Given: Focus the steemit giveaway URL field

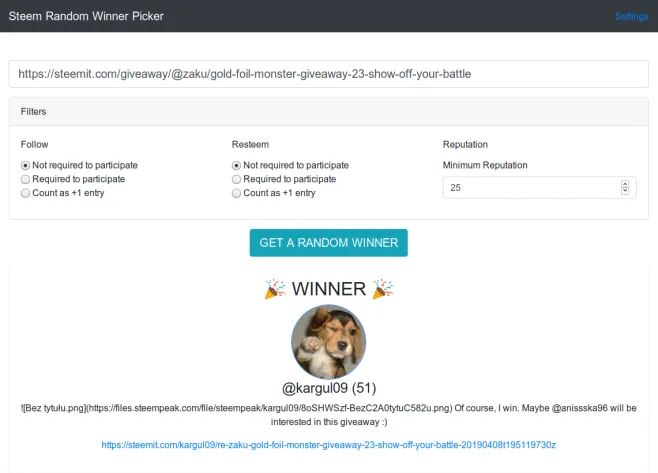Looking at the screenshot, I should (328, 74).
